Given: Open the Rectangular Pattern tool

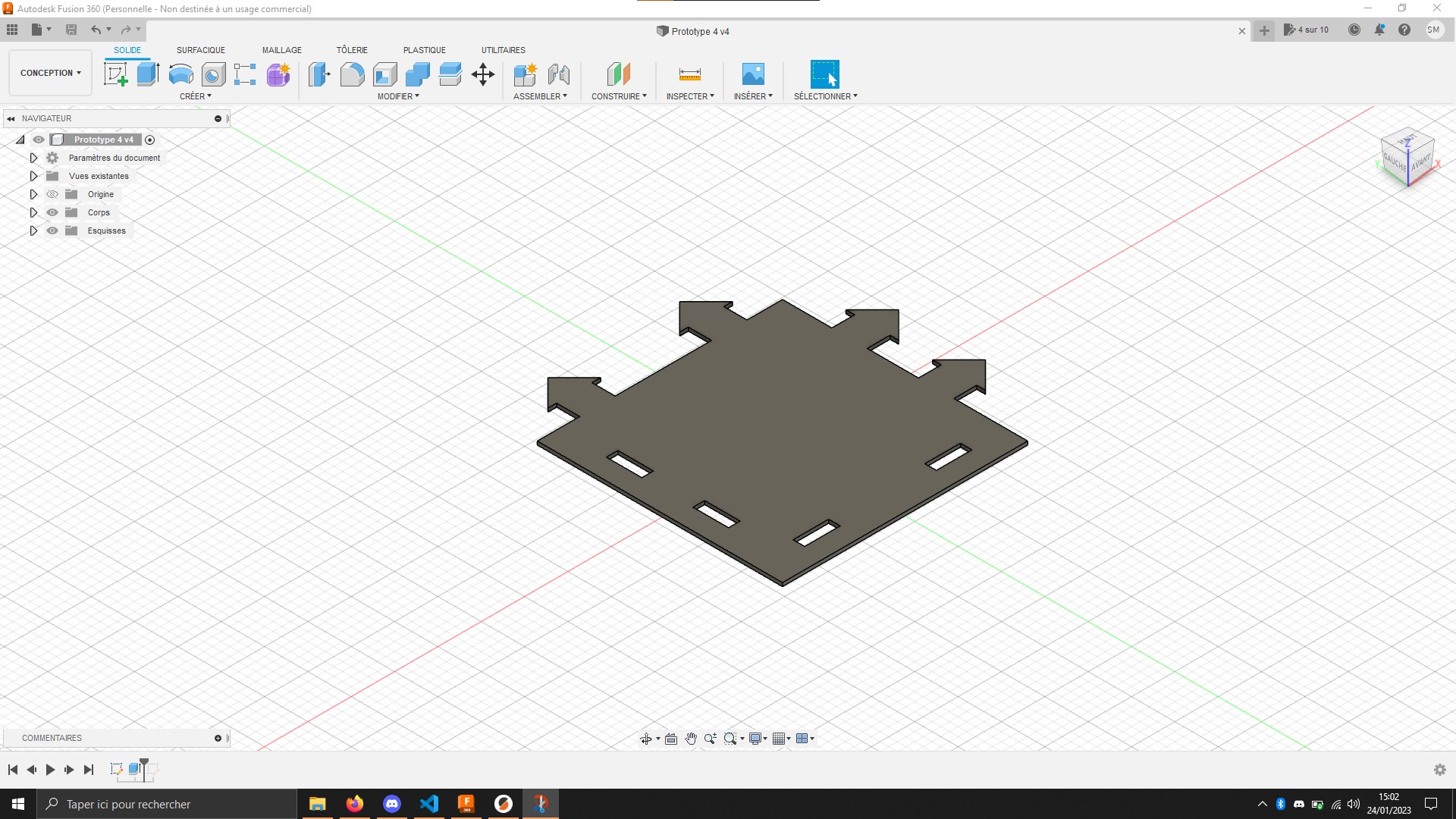Looking at the screenshot, I should (245, 74).
